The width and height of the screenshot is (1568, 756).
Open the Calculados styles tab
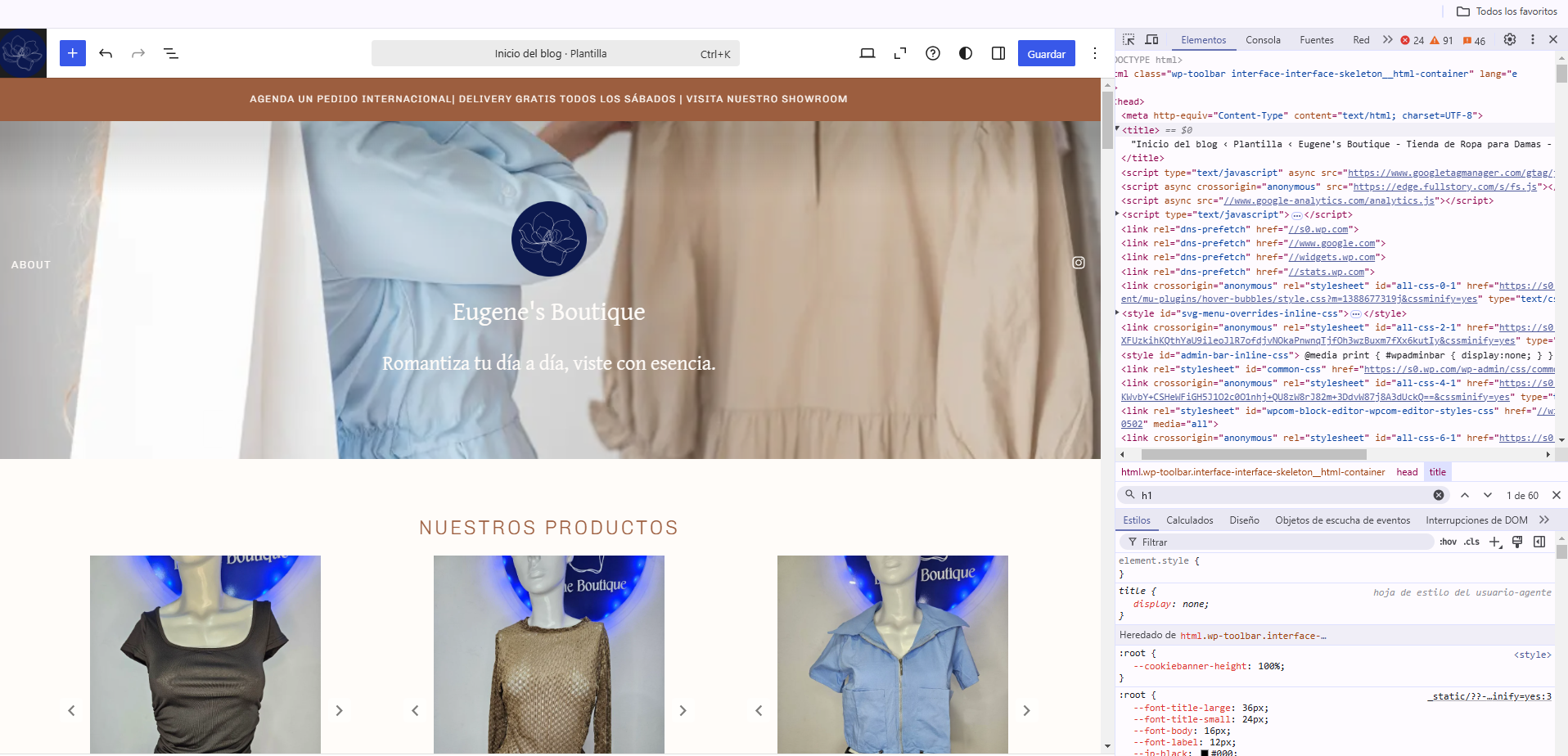click(1190, 520)
